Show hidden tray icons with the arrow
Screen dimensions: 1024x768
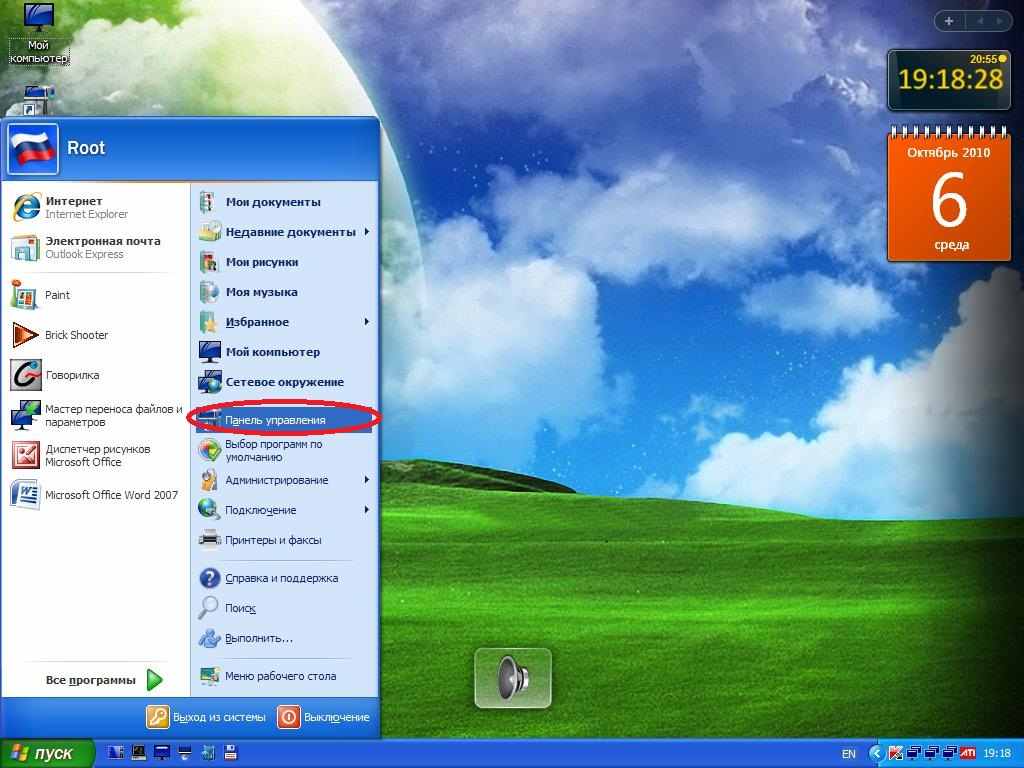pyautogui.click(x=876, y=754)
